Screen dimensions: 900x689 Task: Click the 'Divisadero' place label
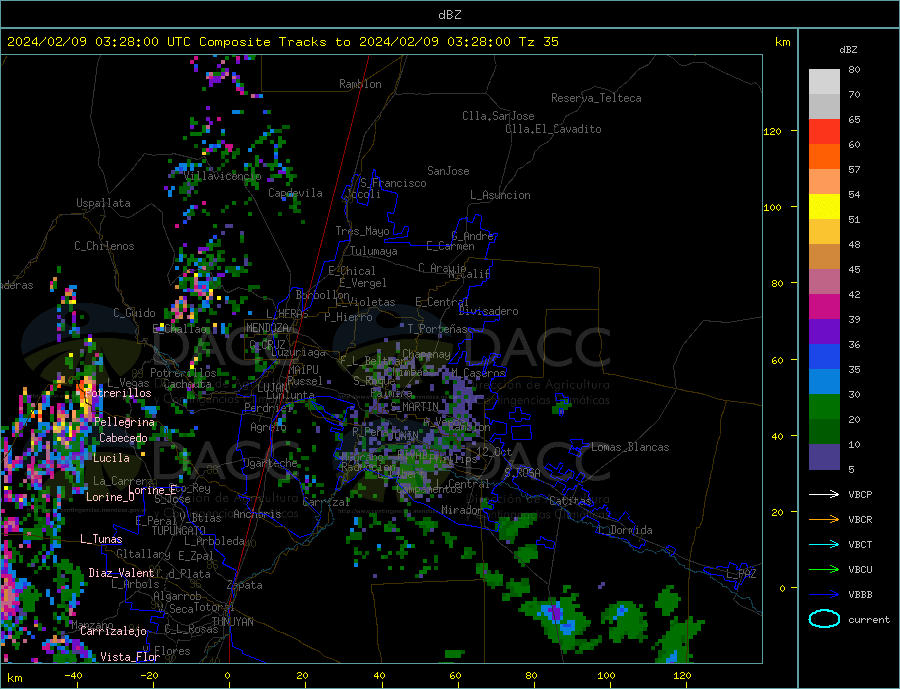[488, 311]
